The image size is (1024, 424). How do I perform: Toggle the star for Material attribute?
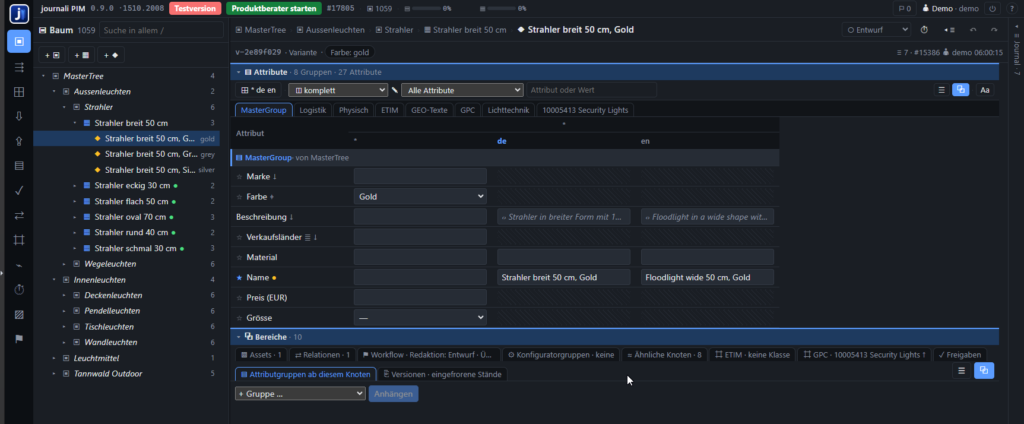(239, 257)
